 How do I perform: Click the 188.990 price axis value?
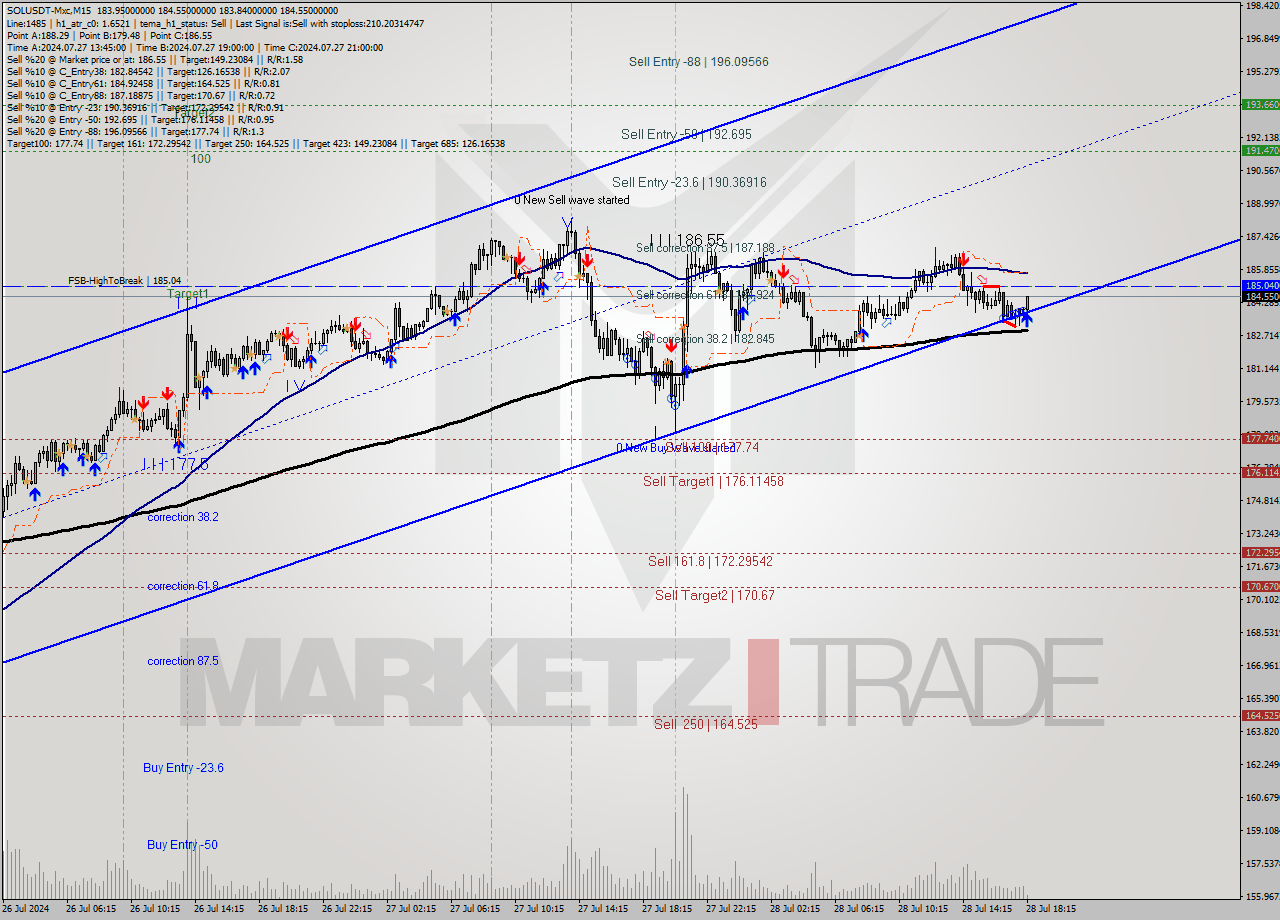click(x=1262, y=204)
